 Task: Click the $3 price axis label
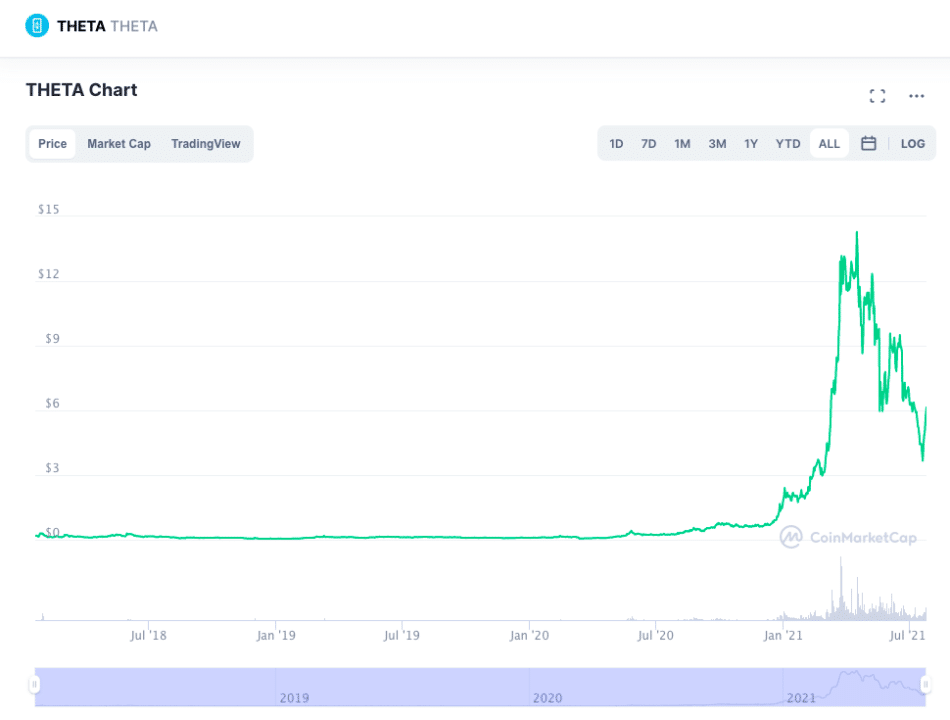pos(52,468)
